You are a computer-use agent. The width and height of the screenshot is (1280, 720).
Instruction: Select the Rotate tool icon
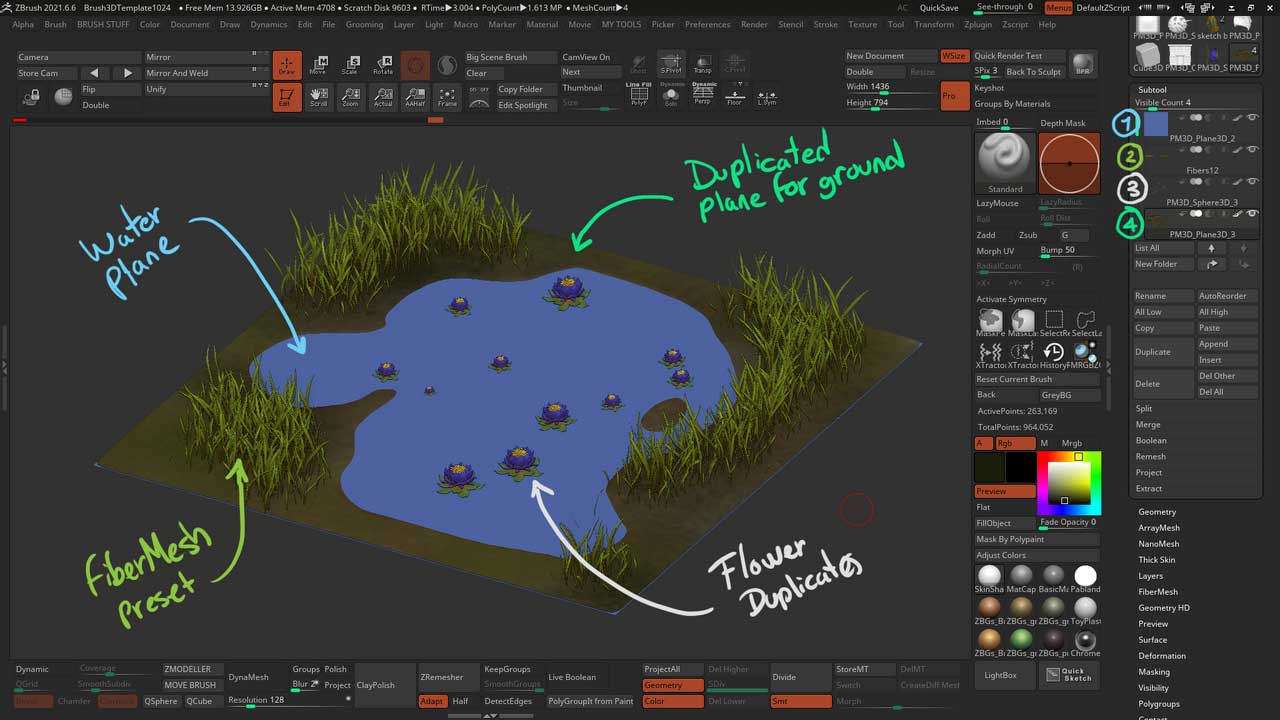tap(383, 65)
